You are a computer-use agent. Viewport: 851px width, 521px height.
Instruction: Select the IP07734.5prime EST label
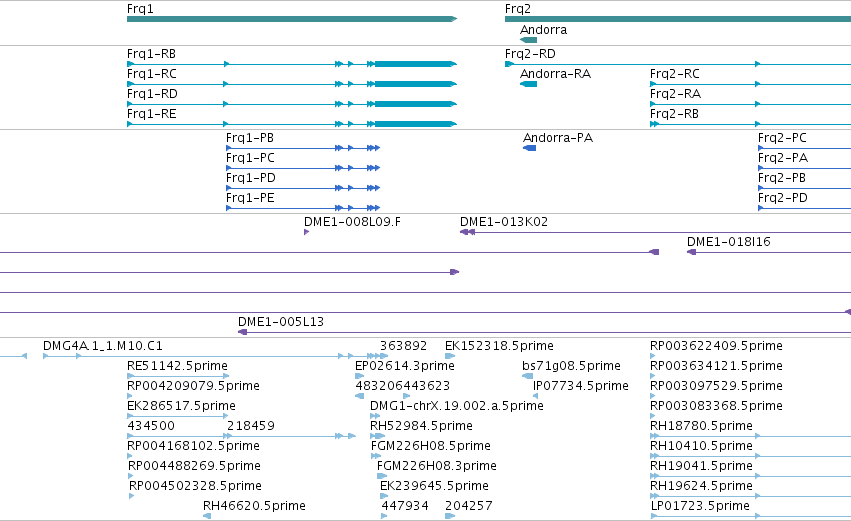click(581, 386)
